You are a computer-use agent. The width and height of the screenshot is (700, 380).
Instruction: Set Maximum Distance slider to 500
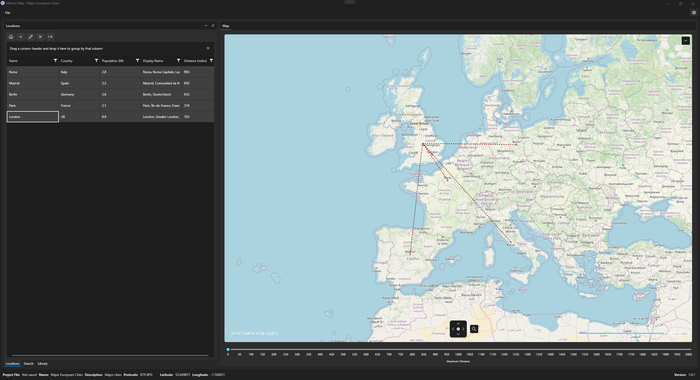tap(343, 350)
